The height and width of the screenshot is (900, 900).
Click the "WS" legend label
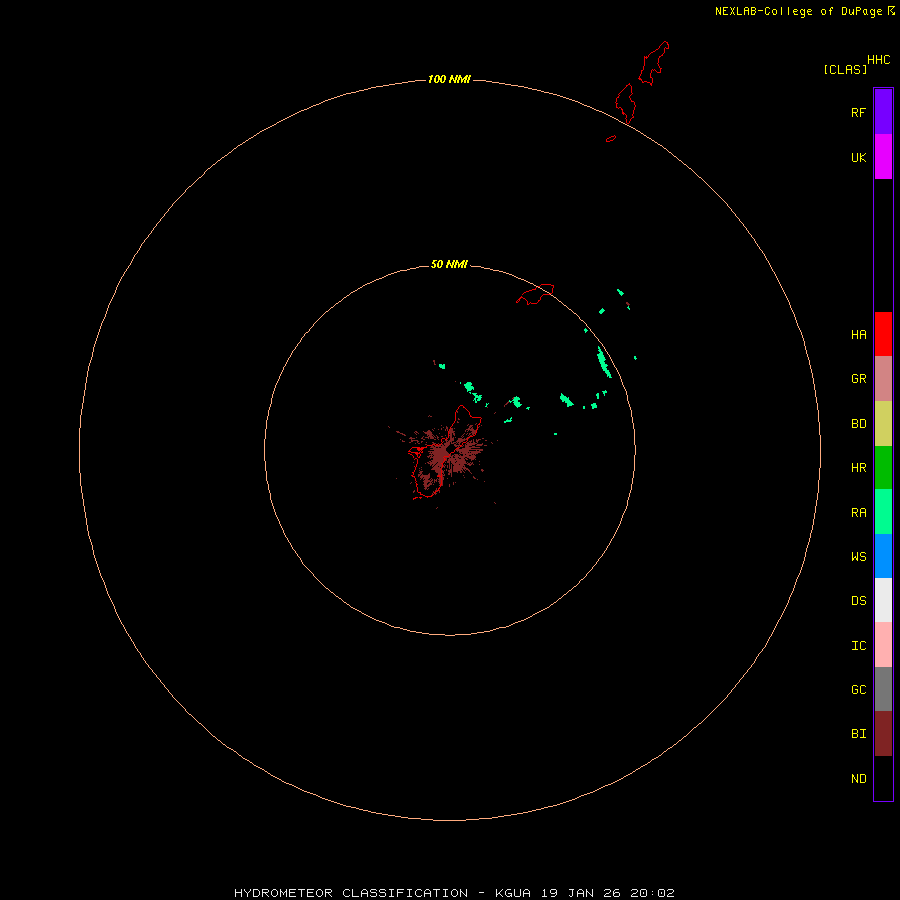coord(858,556)
